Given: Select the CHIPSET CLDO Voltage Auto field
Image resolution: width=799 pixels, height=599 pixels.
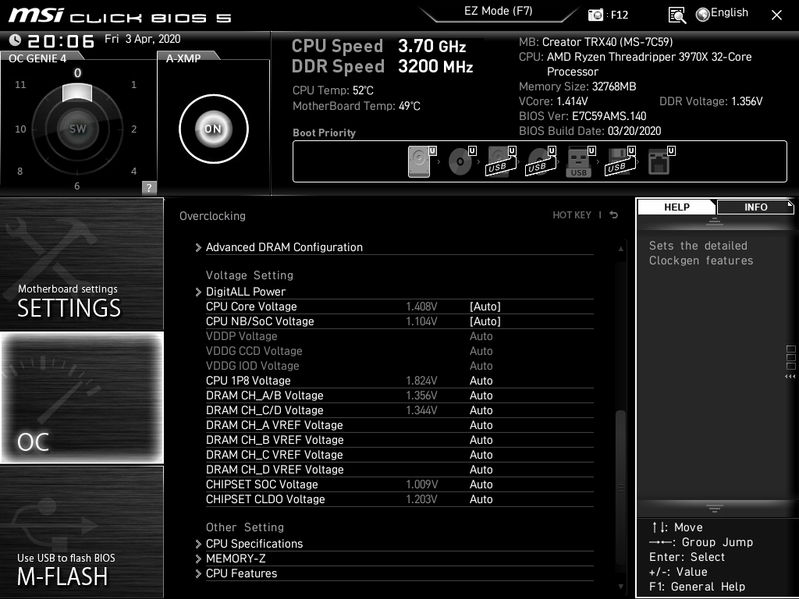Looking at the screenshot, I should (x=481, y=499).
